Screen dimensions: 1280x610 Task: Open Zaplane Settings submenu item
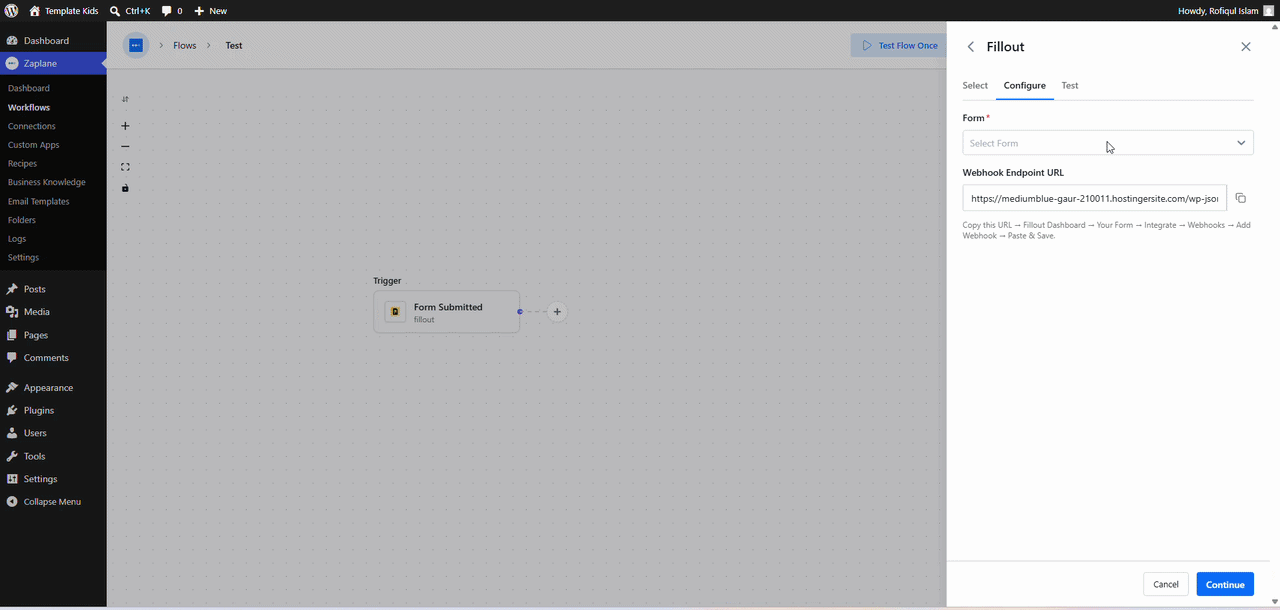click(24, 257)
